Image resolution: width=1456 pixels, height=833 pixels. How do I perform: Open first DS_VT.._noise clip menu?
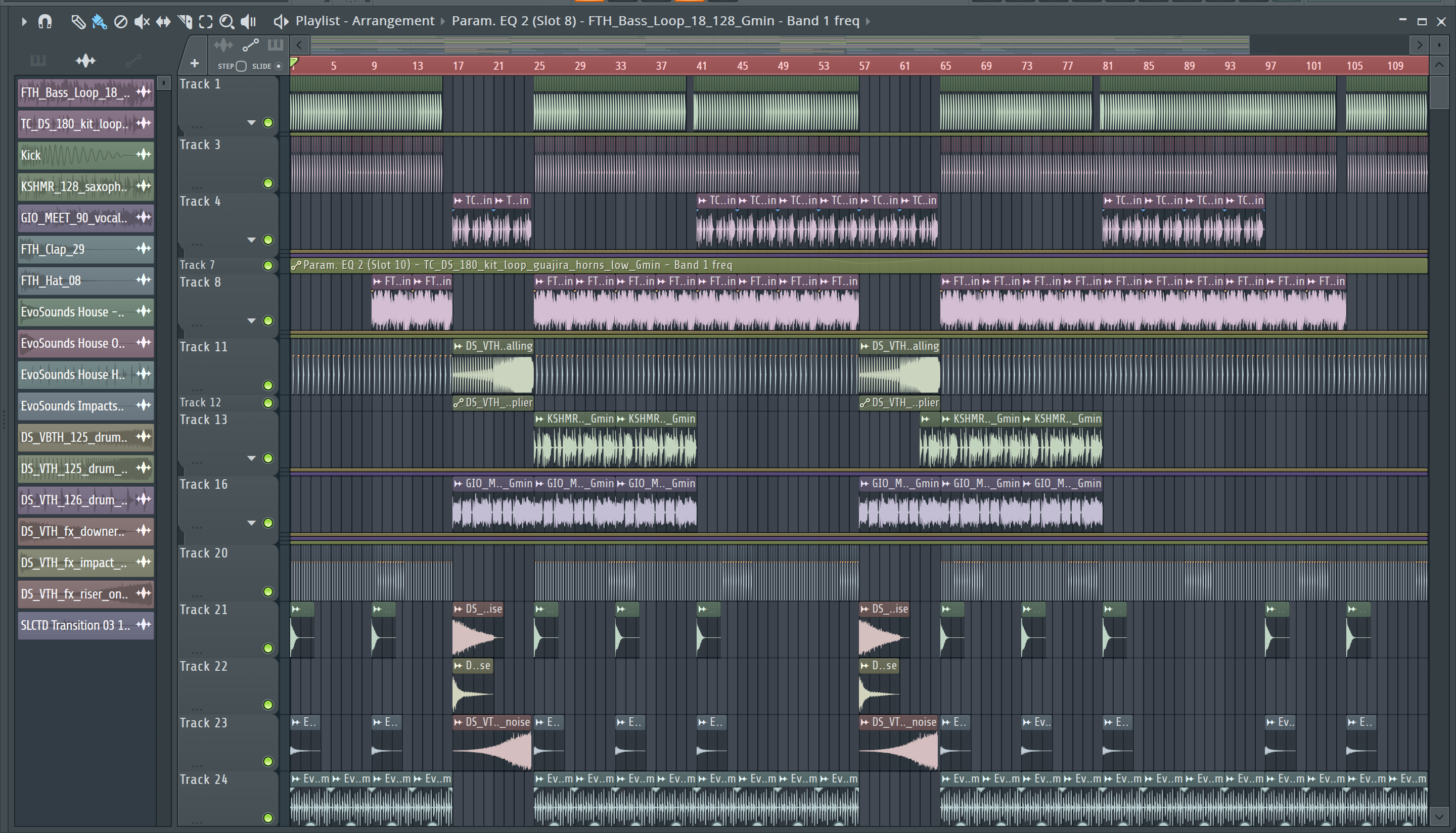click(x=458, y=723)
